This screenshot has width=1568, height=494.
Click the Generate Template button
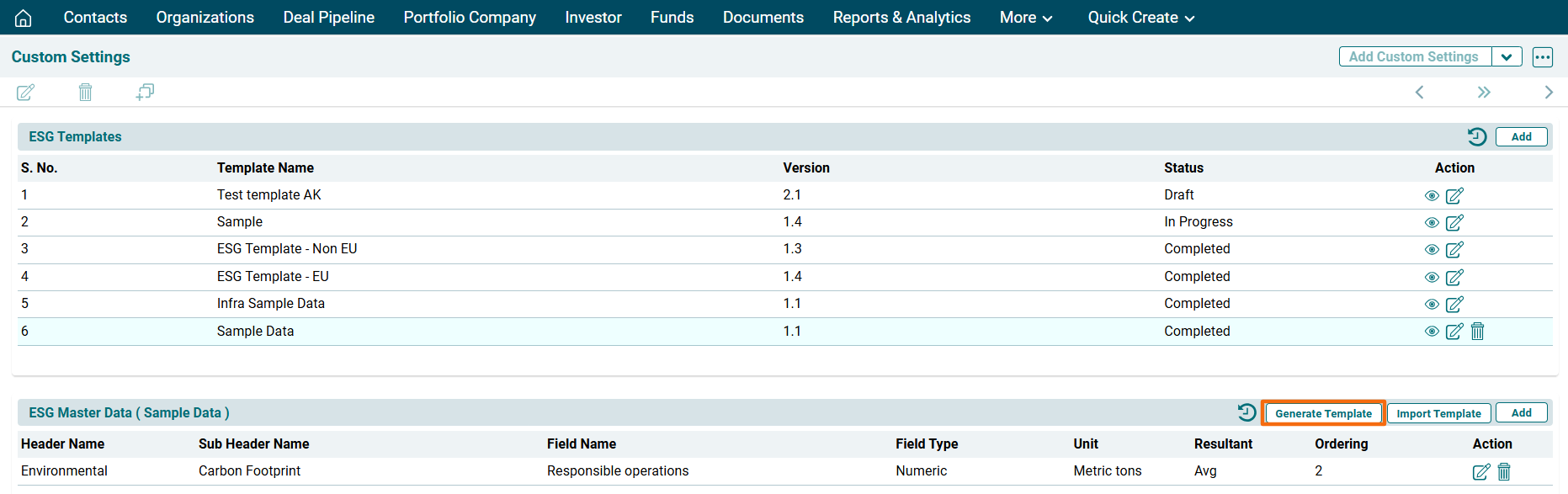pyautogui.click(x=1323, y=413)
